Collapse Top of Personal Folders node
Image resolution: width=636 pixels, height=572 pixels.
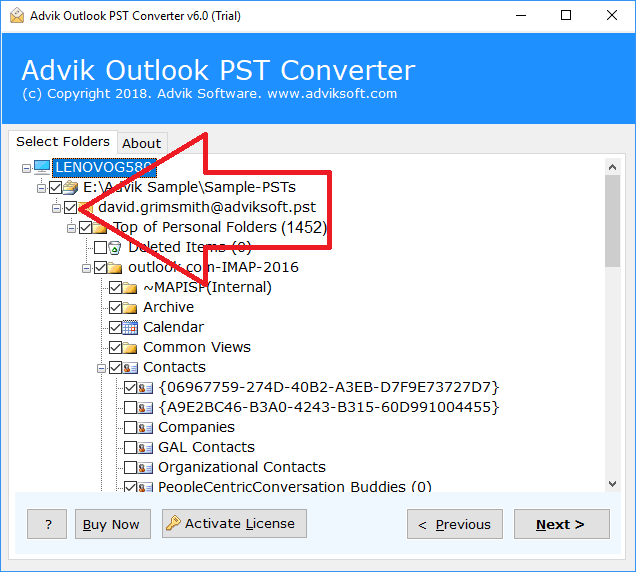71,228
